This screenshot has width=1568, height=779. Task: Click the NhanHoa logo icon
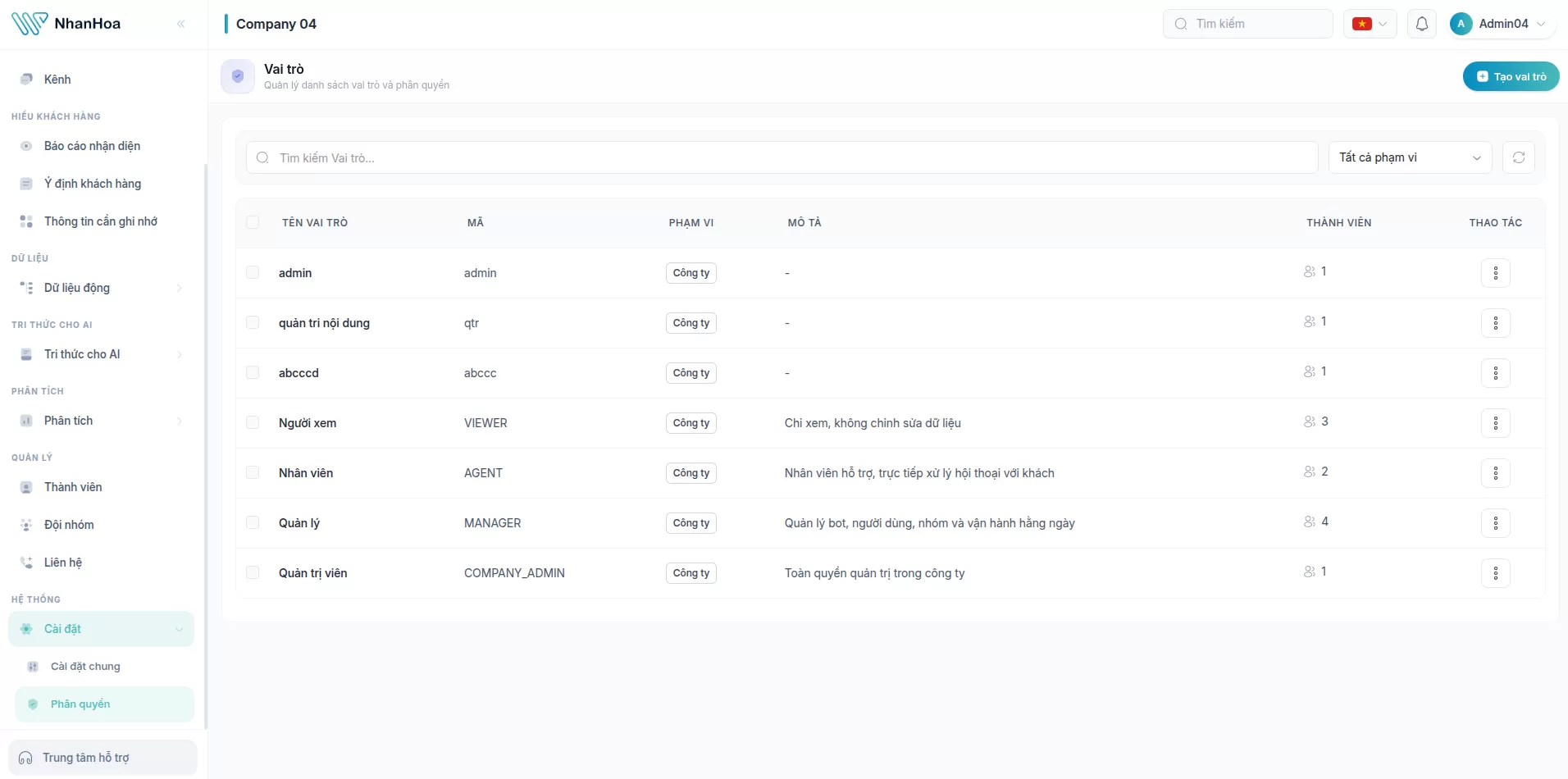click(30, 24)
